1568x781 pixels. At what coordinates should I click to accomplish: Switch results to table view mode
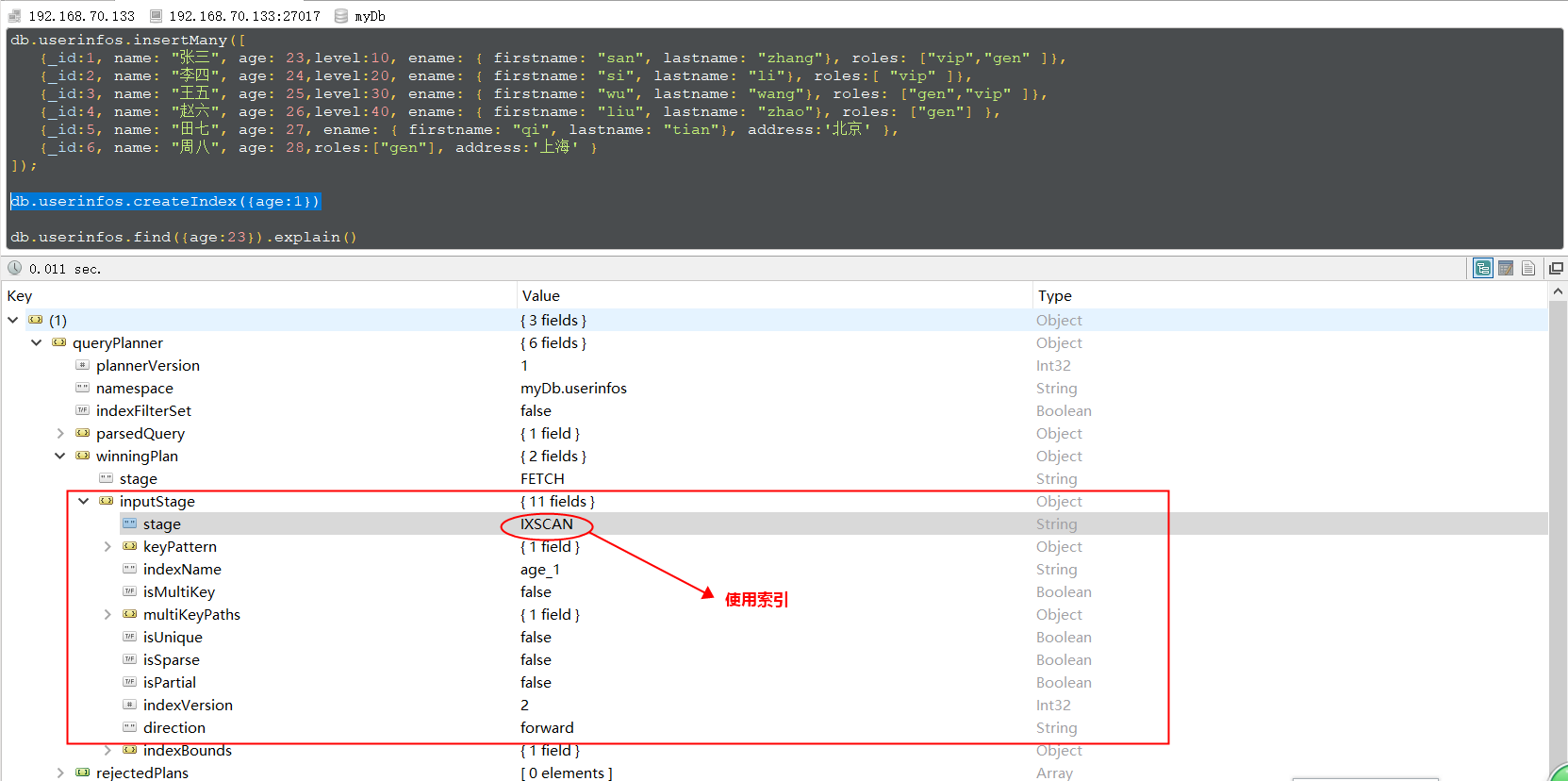[1506, 269]
